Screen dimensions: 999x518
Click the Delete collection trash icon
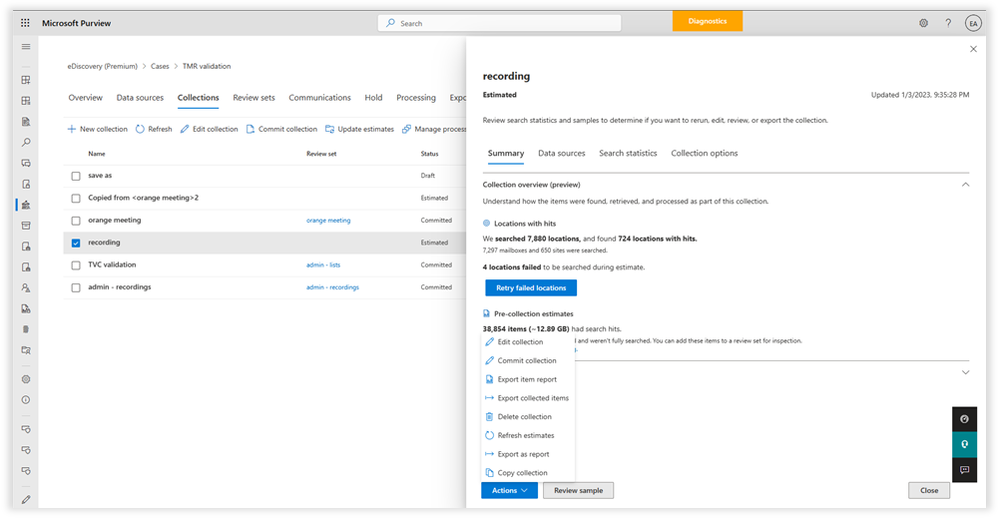click(489, 417)
